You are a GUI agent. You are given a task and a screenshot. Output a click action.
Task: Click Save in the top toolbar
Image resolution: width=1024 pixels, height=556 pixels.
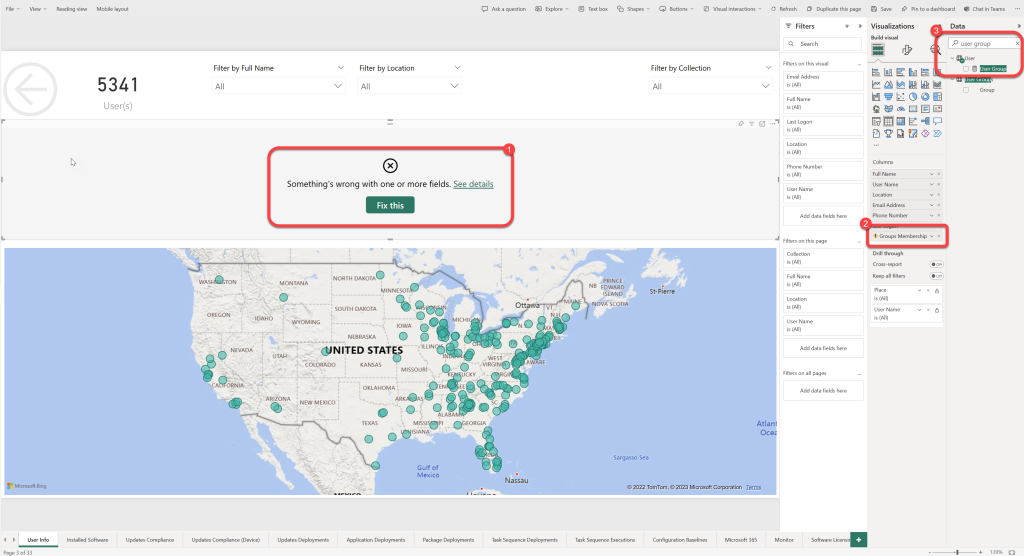880,8
